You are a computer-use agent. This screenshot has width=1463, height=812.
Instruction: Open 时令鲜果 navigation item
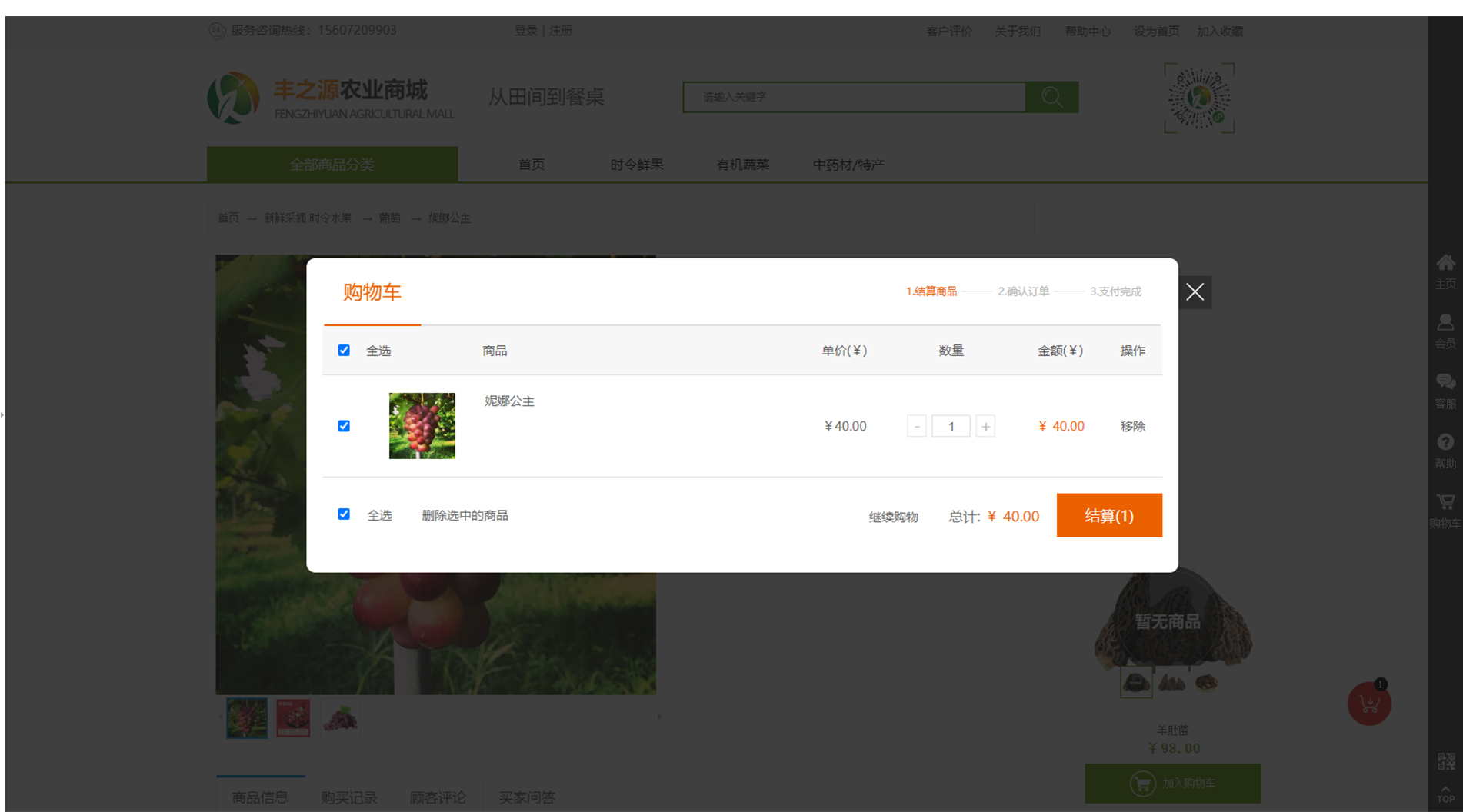[636, 165]
